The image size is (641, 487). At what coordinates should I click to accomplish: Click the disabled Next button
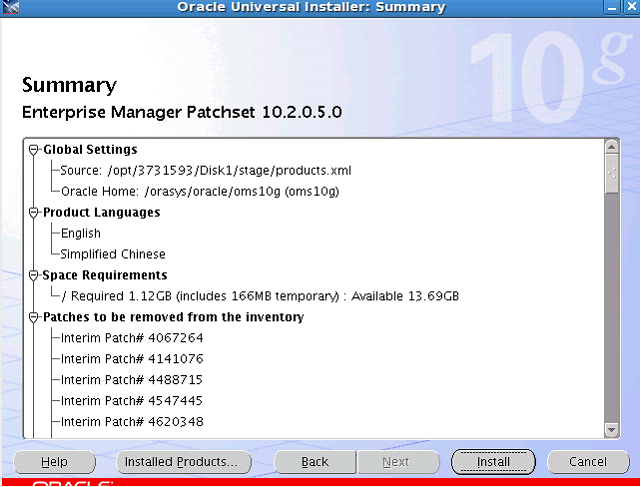[x=398, y=462]
